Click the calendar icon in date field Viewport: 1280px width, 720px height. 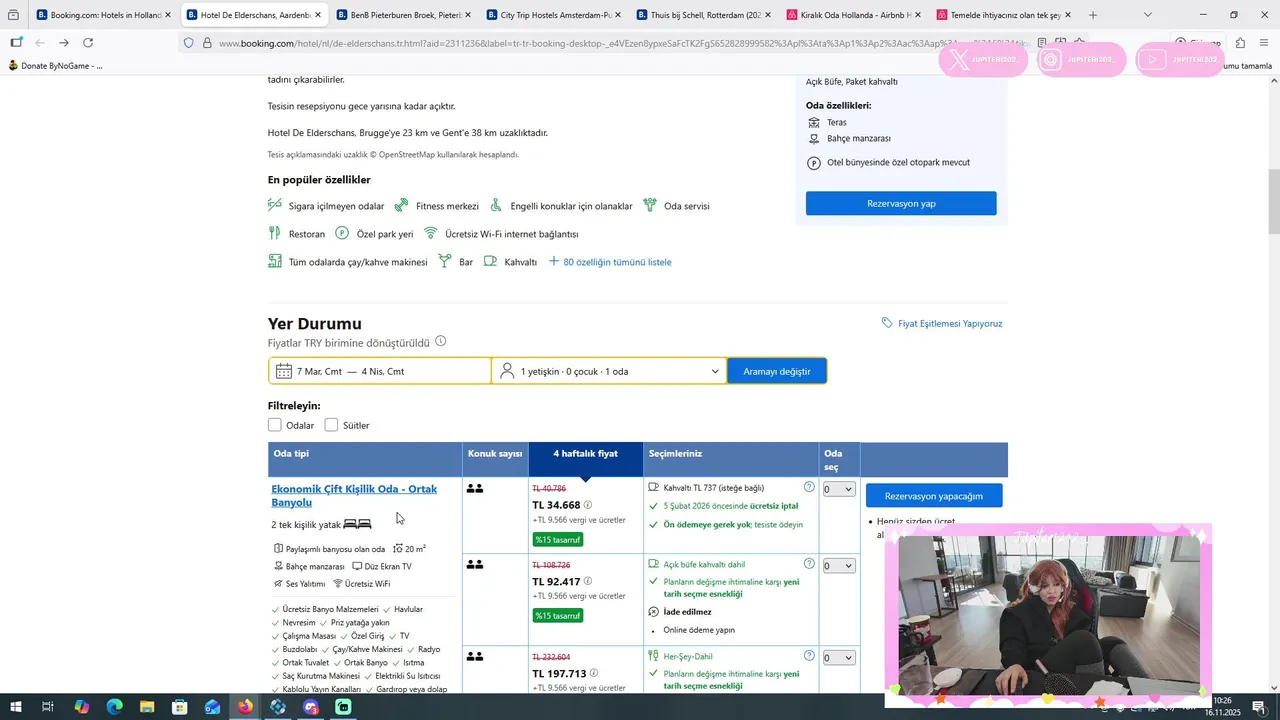tap(284, 371)
